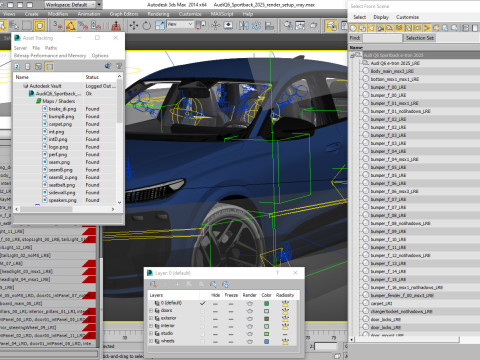Toggle Render teapot for the studio layer
This screenshot has height=360, width=480.
(249, 334)
